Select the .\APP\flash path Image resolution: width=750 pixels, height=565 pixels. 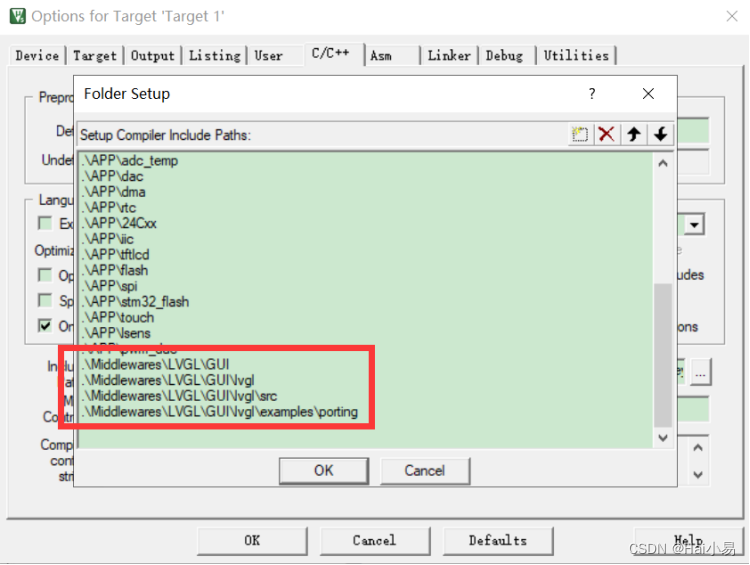pyautogui.click(x=115, y=270)
